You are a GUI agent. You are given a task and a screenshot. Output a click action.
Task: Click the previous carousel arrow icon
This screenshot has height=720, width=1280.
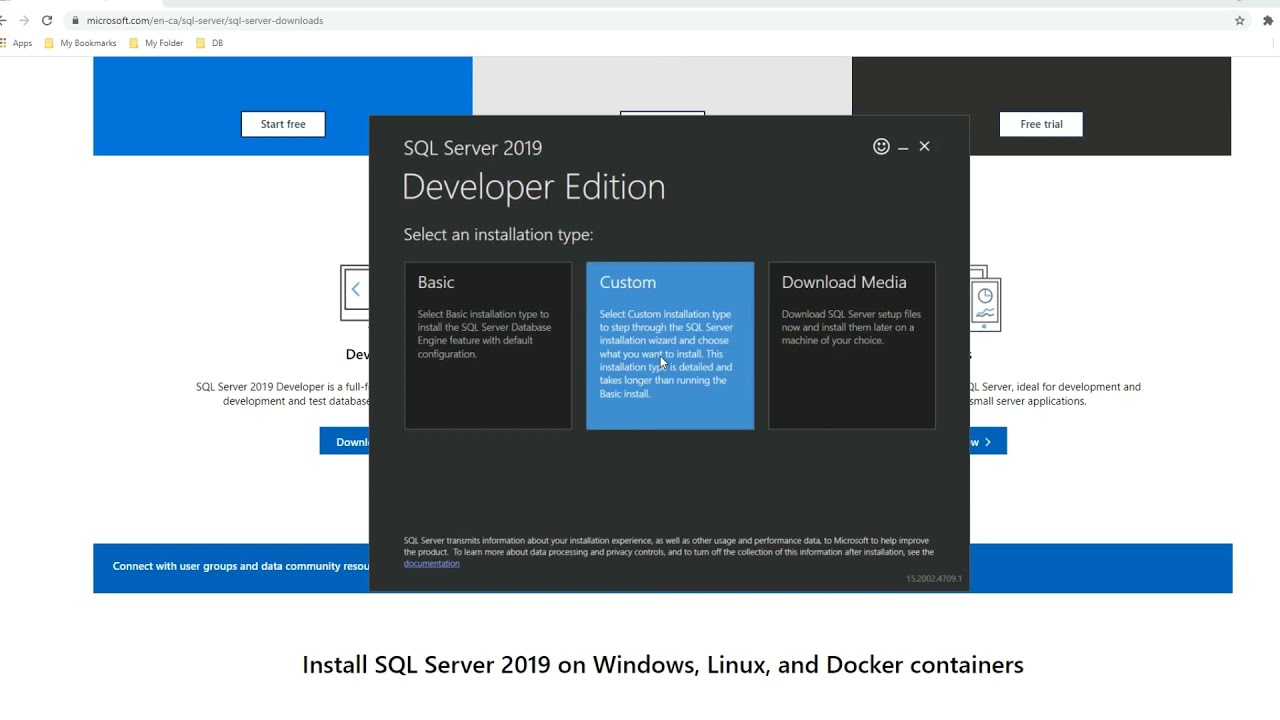click(355, 290)
